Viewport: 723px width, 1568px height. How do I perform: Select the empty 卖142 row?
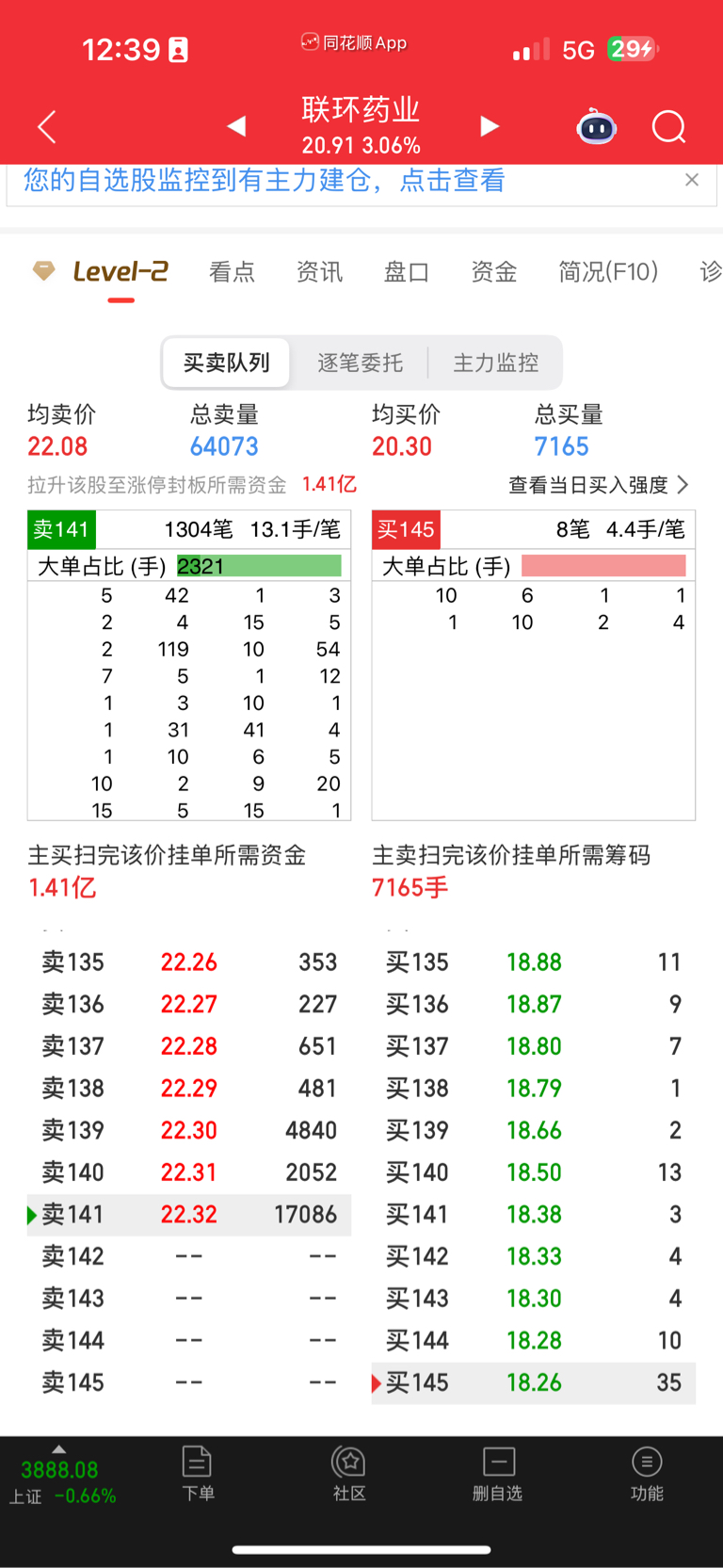[x=189, y=1256]
